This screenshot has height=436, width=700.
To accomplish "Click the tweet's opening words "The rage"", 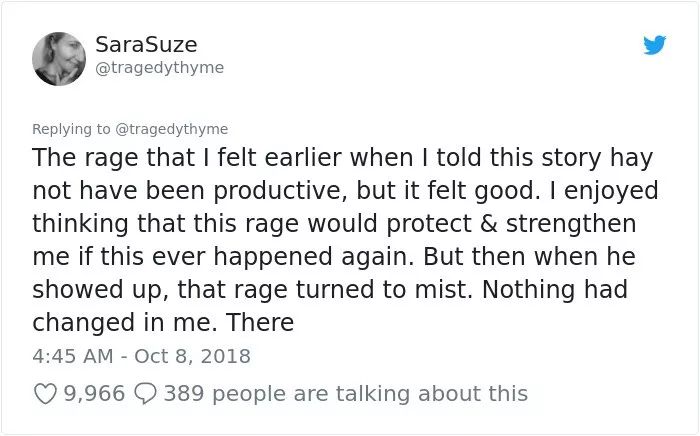I will (x=85, y=158).
